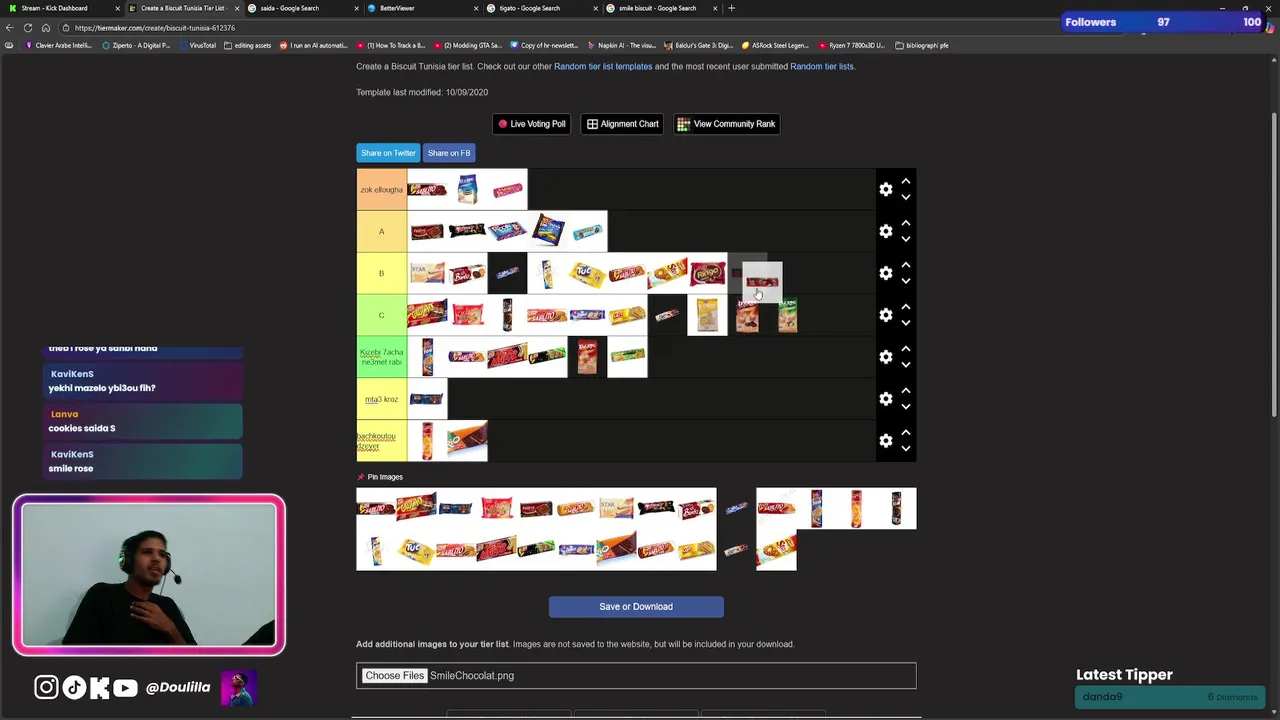
Task: Open Napkin AI bookmark
Action: pyautogui.click(x=622, y=45)
